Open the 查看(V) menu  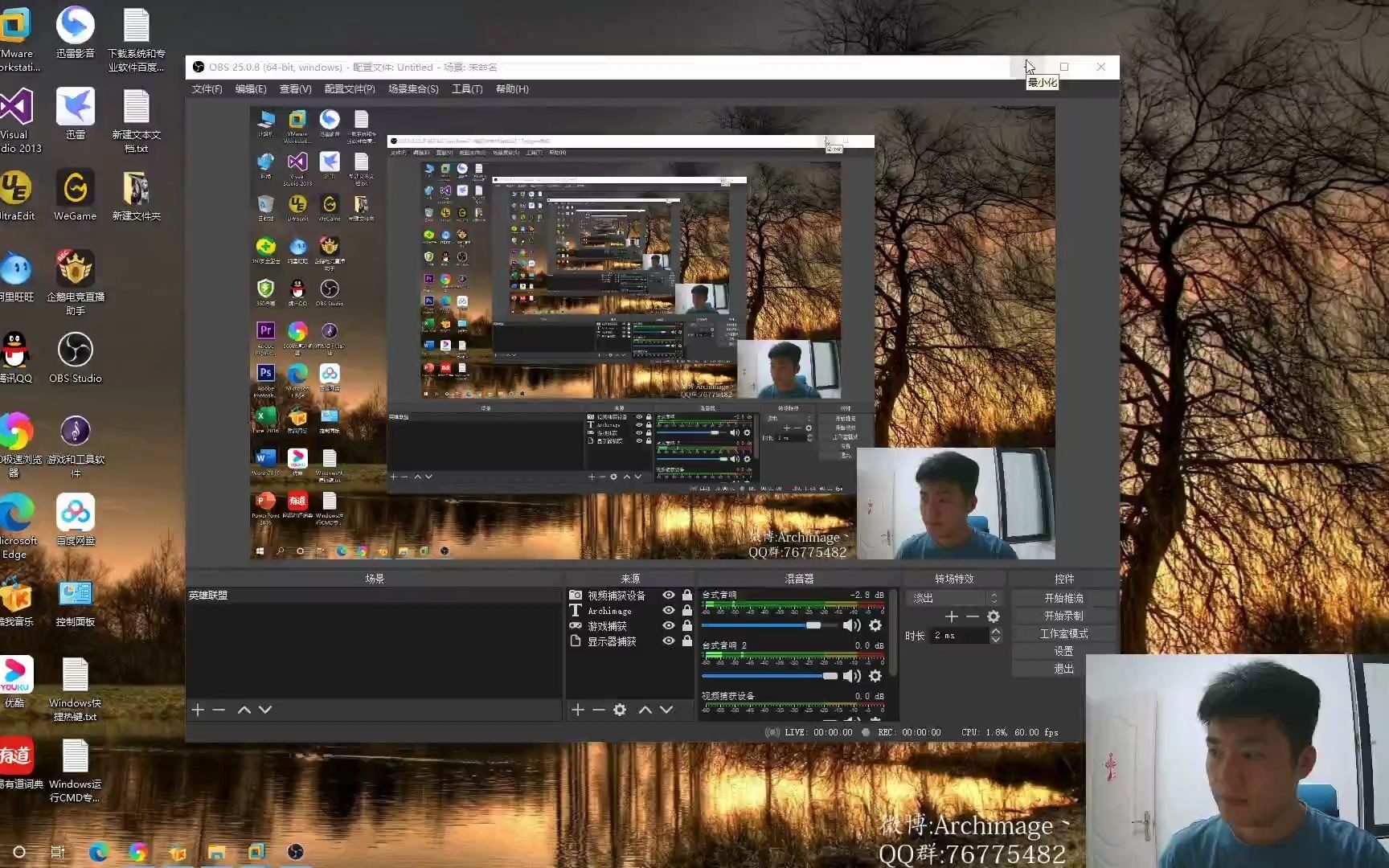[295, 89]
